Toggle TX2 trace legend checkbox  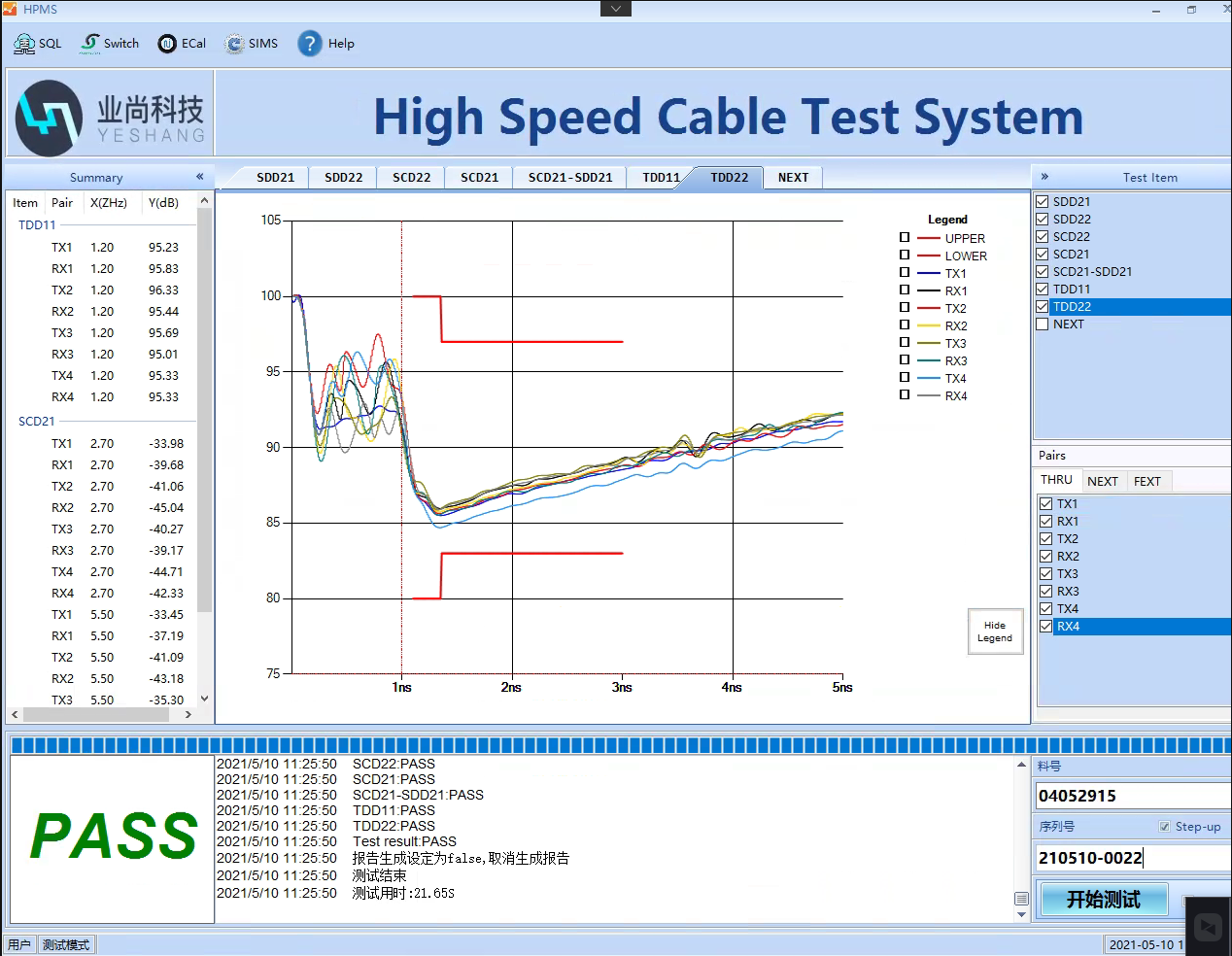[905, 307]
